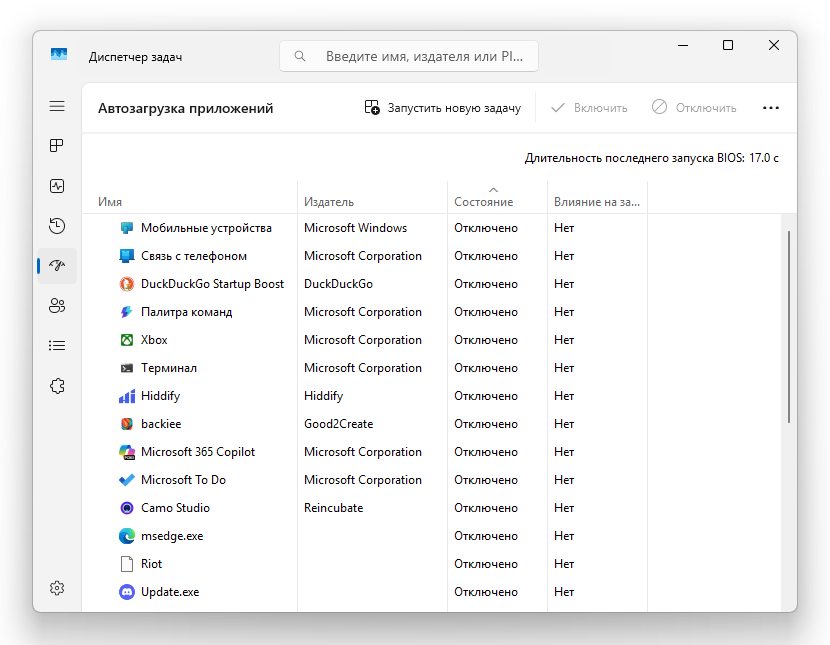Click Отключено status in the Xbox row

pos(486,340)
